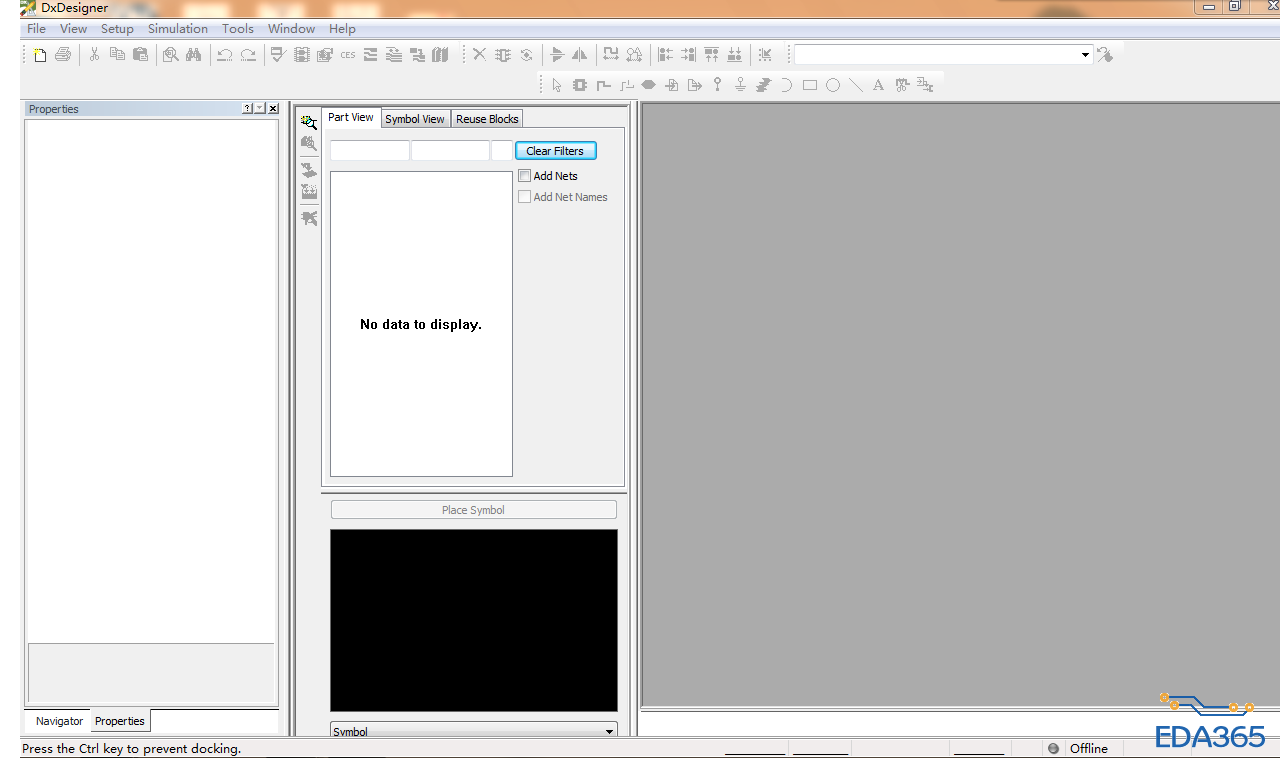
Task: Select the Add Text tool
Action: [878, 85]
